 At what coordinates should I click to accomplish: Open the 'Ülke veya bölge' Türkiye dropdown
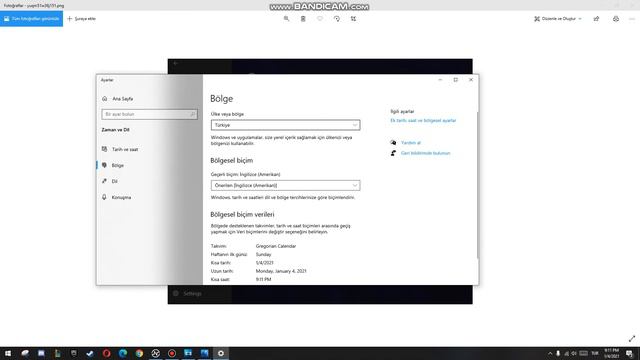(x=285, y=125)
